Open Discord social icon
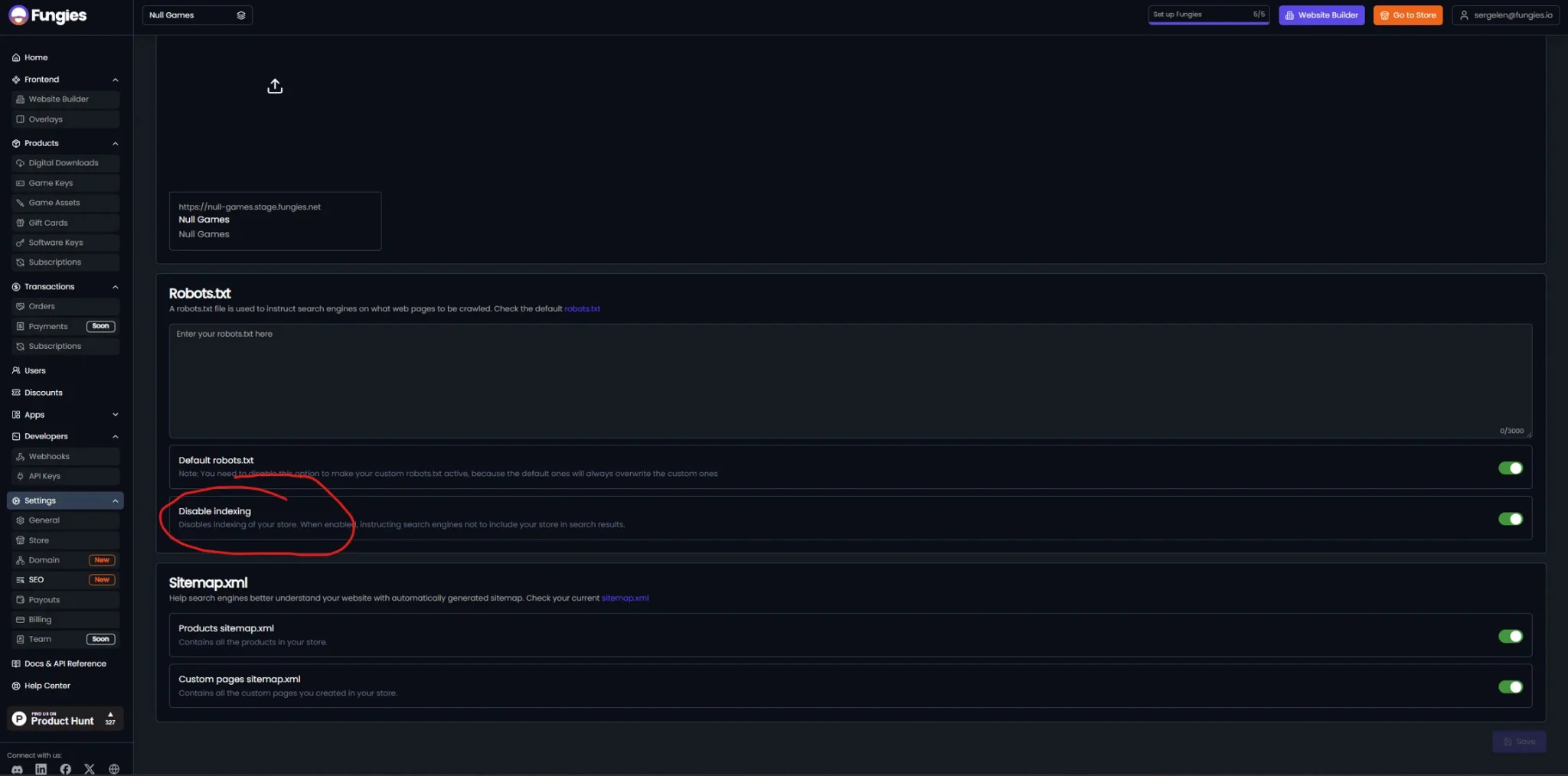Image resolution: width=1568 pixels, height=776 pixels. (17, 769)
